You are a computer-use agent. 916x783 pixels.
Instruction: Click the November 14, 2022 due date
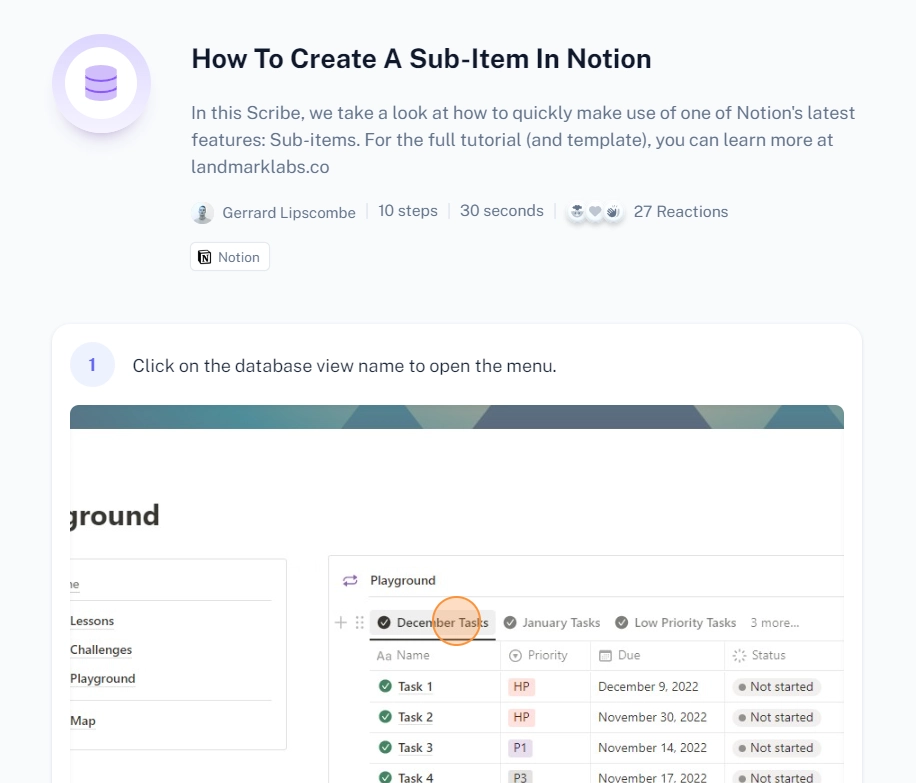point(652,747)
